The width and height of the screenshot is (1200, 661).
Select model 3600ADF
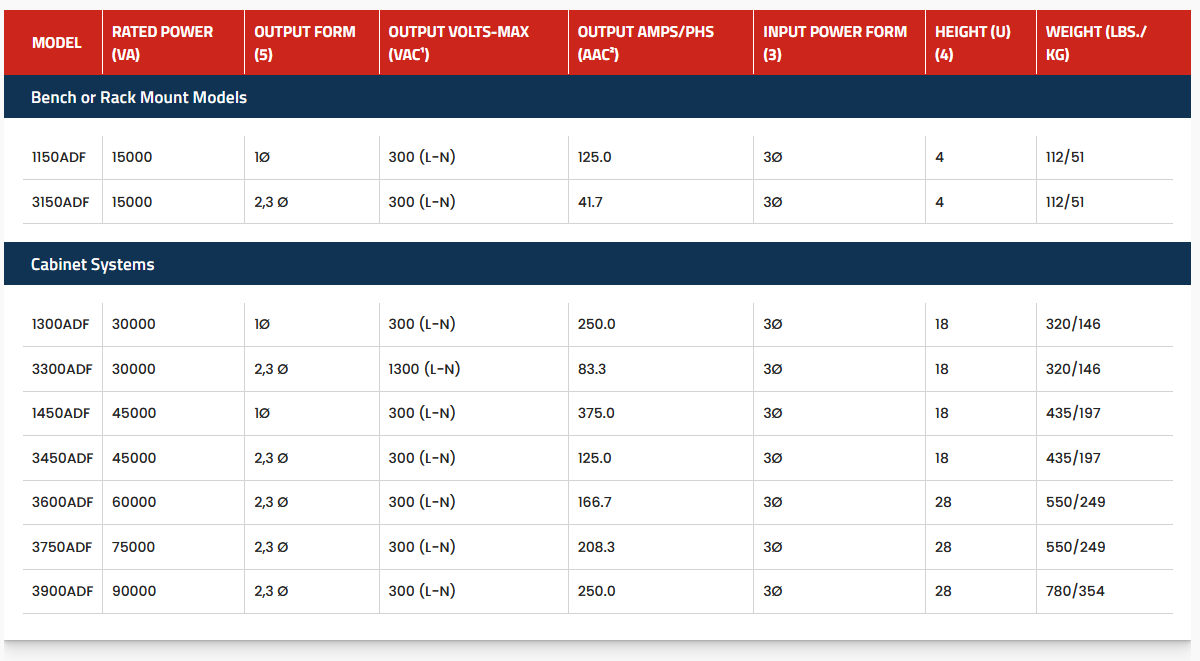tap(62, 502)
